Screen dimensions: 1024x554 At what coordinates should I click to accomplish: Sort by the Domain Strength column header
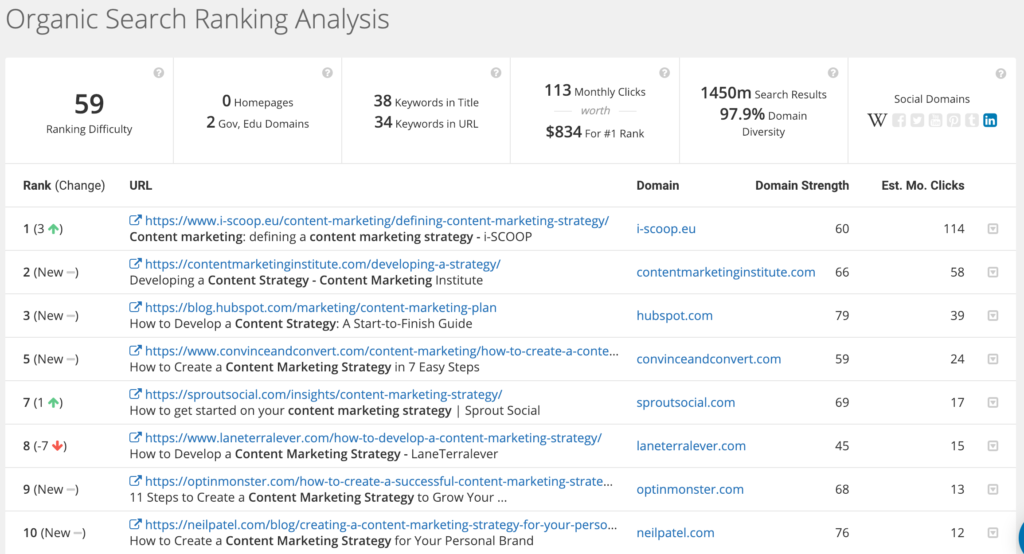click(802, 186)
